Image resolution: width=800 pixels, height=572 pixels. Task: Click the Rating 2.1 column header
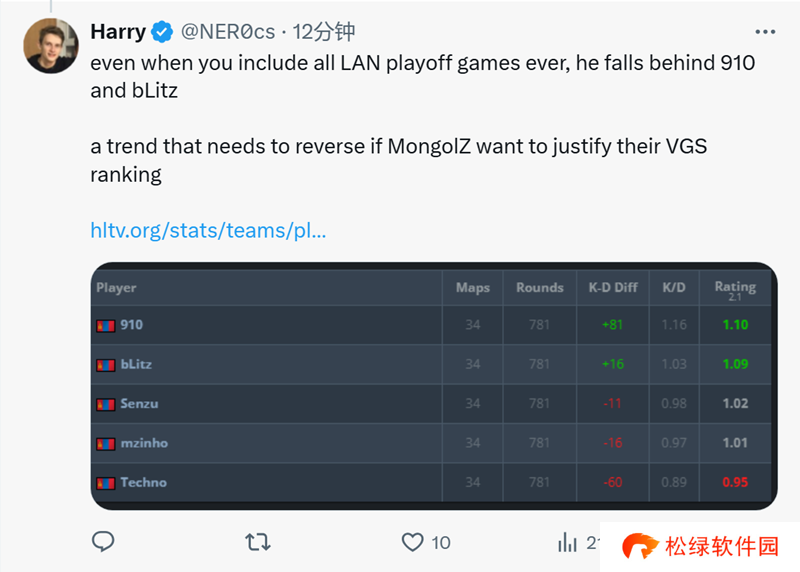(734, 288)
